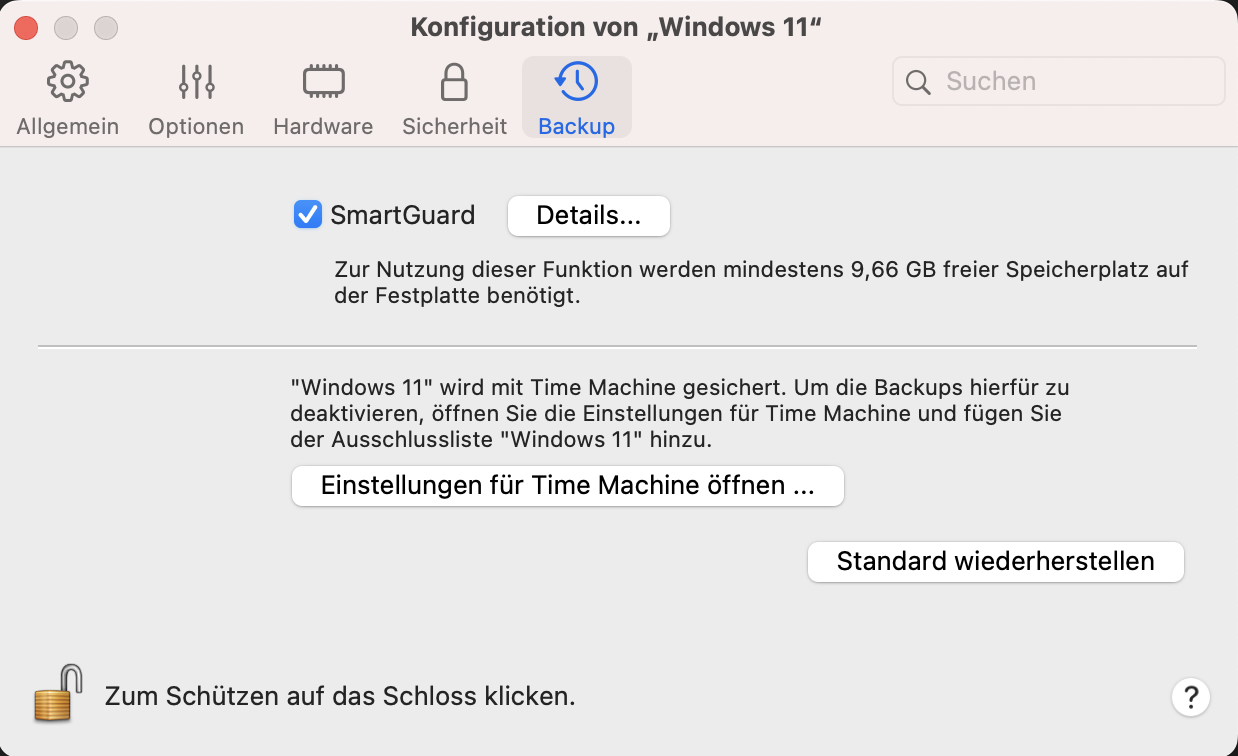Close the Konfiguration window
The width and height of the screenshot is (1238, 756).
(x=25, y=28)
